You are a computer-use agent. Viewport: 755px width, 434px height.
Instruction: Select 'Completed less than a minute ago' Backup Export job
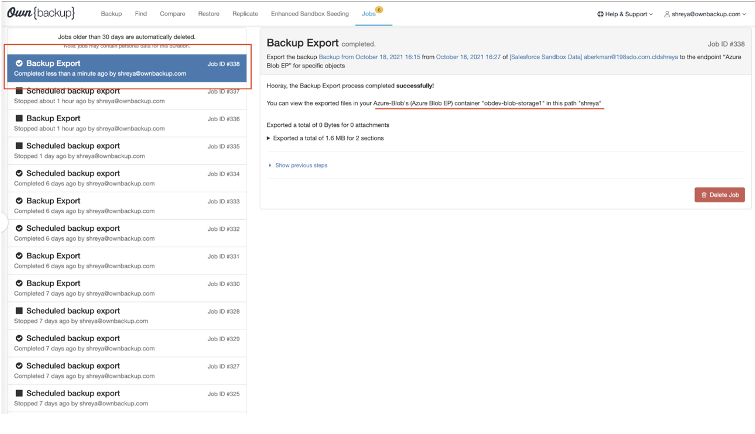pyautogui.click(x=127, y=68)
